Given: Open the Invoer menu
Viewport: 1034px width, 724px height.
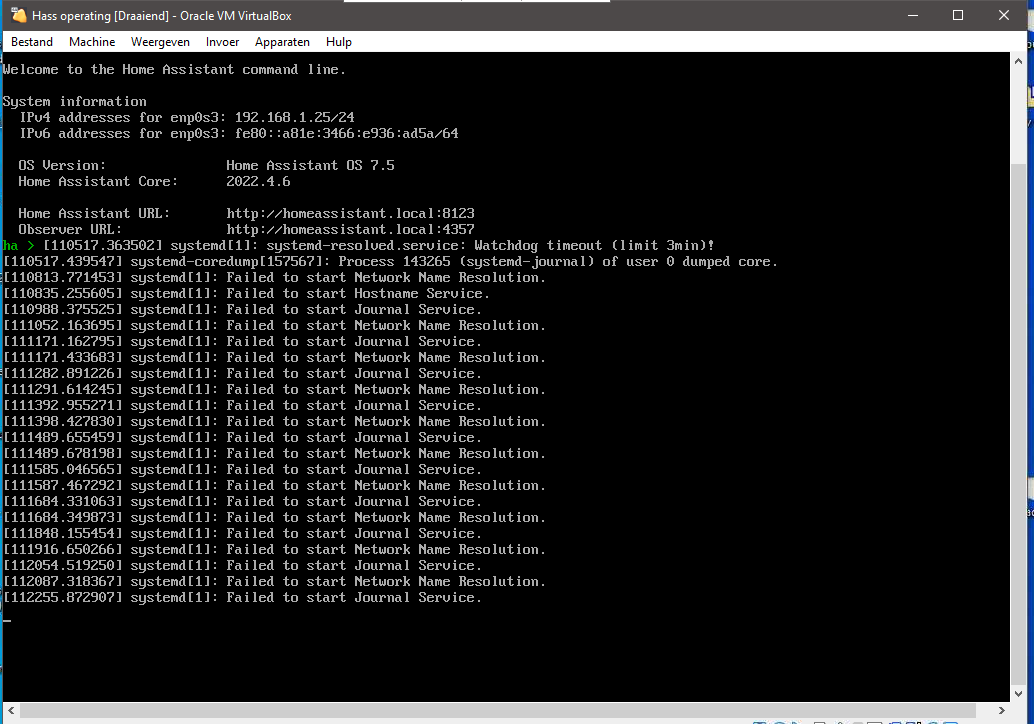Looking at the screenshot, I should tap(222, 42).
